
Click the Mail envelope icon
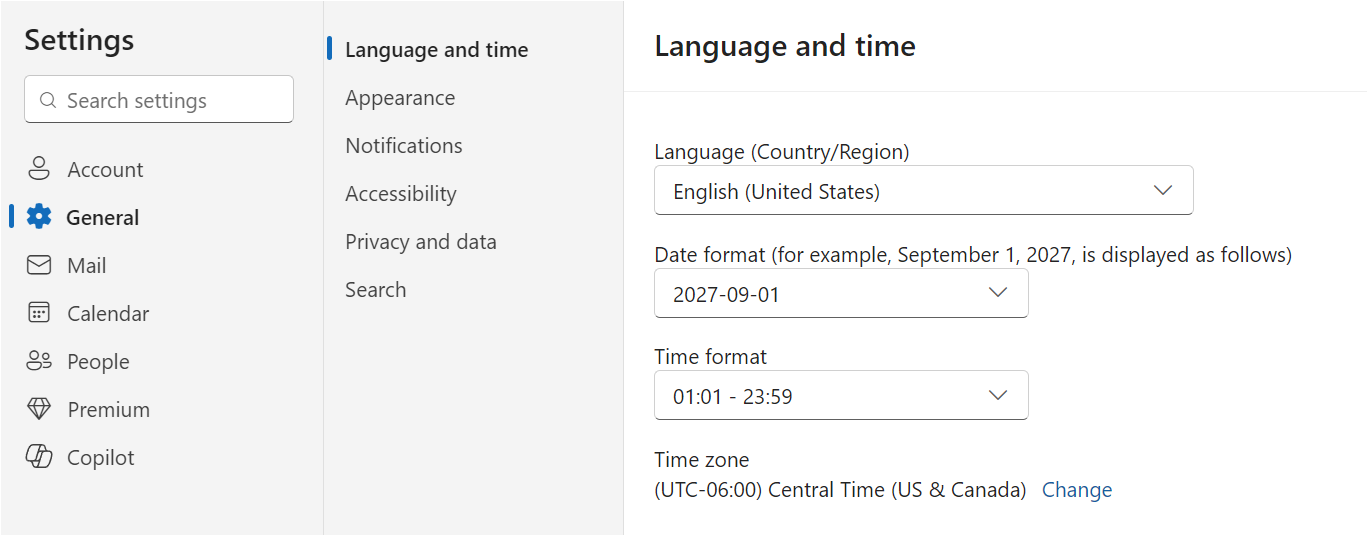[39, 265]
